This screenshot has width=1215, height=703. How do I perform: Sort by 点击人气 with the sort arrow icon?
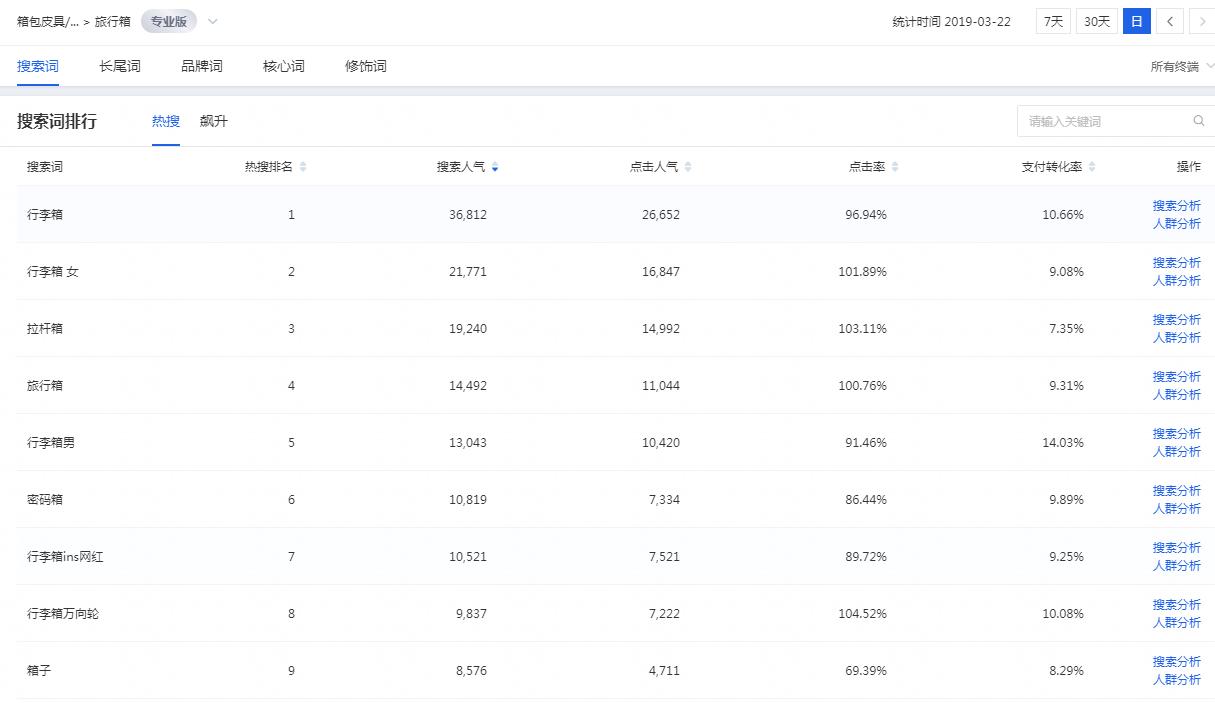(689, 167)
